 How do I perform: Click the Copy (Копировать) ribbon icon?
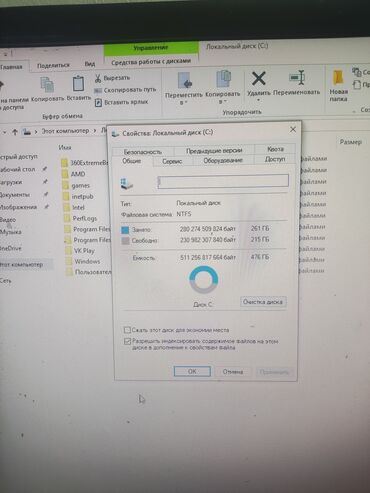pyautogui.click(x=47, y=85)
